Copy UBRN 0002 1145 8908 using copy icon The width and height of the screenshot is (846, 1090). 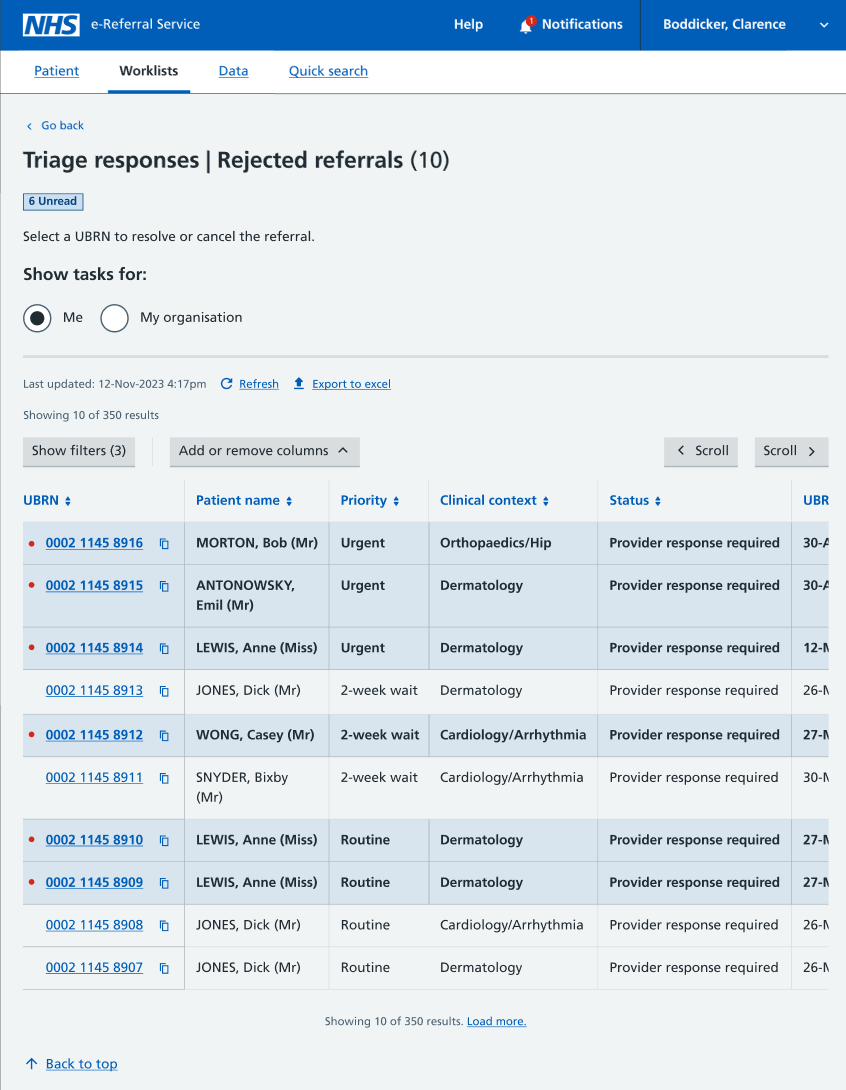coord(164,925)
